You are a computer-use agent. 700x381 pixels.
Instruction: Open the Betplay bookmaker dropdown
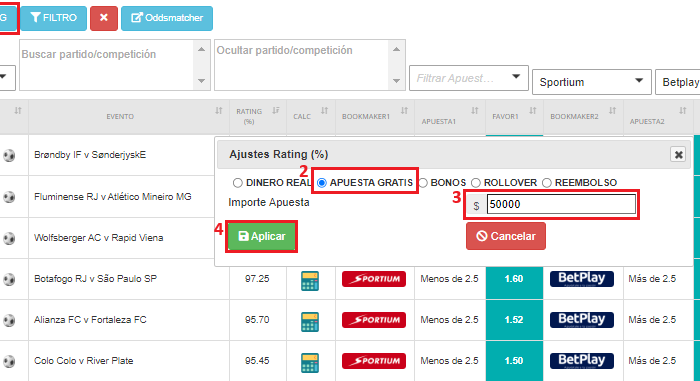click(x=678, y=82)
